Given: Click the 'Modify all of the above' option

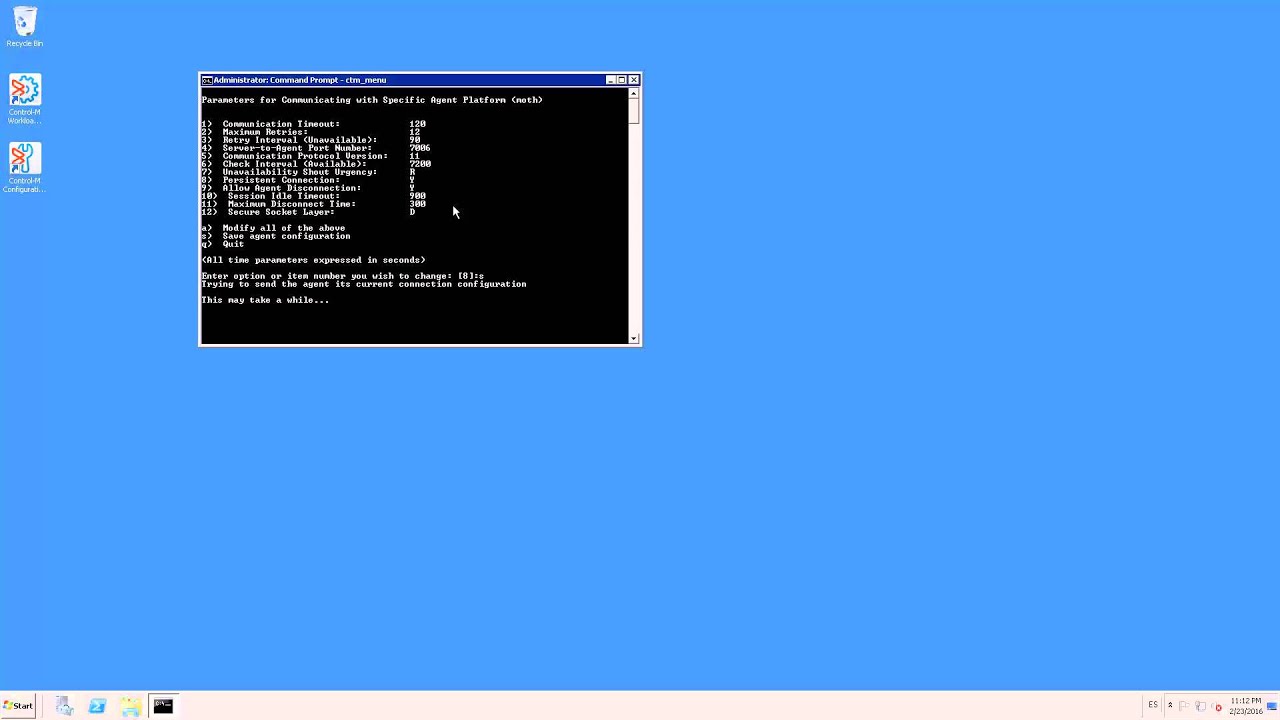Looking at the screenshot, I should 273,228.
